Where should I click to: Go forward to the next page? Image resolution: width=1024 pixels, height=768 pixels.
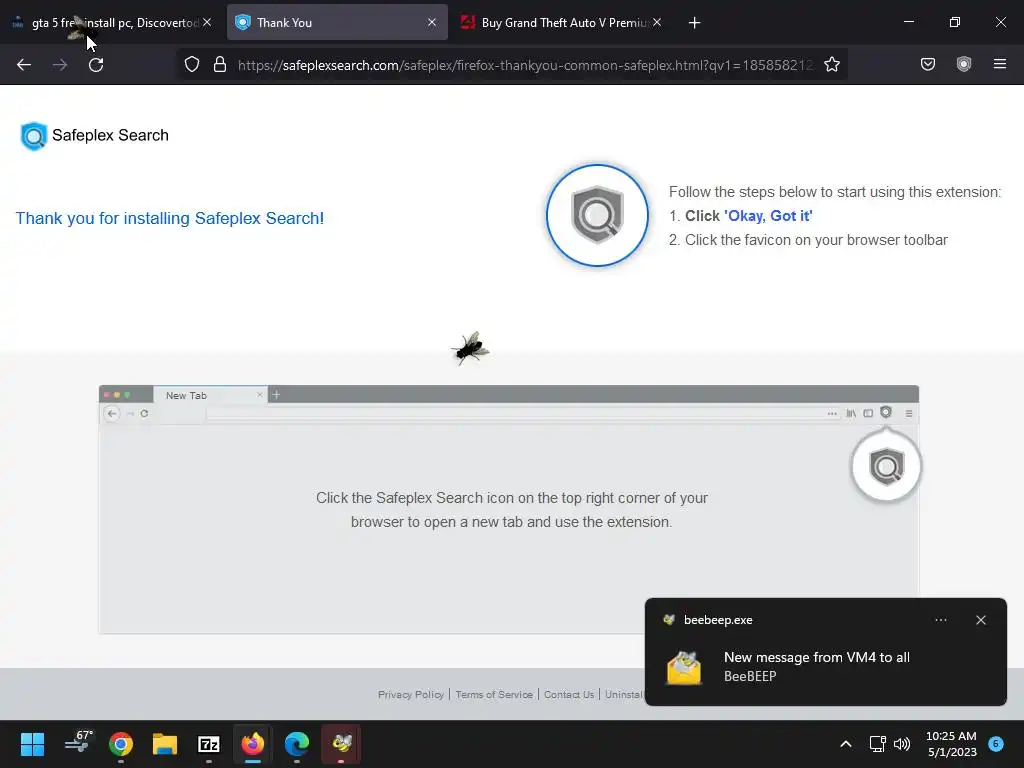pyautogui.click(x=60, y=65)
